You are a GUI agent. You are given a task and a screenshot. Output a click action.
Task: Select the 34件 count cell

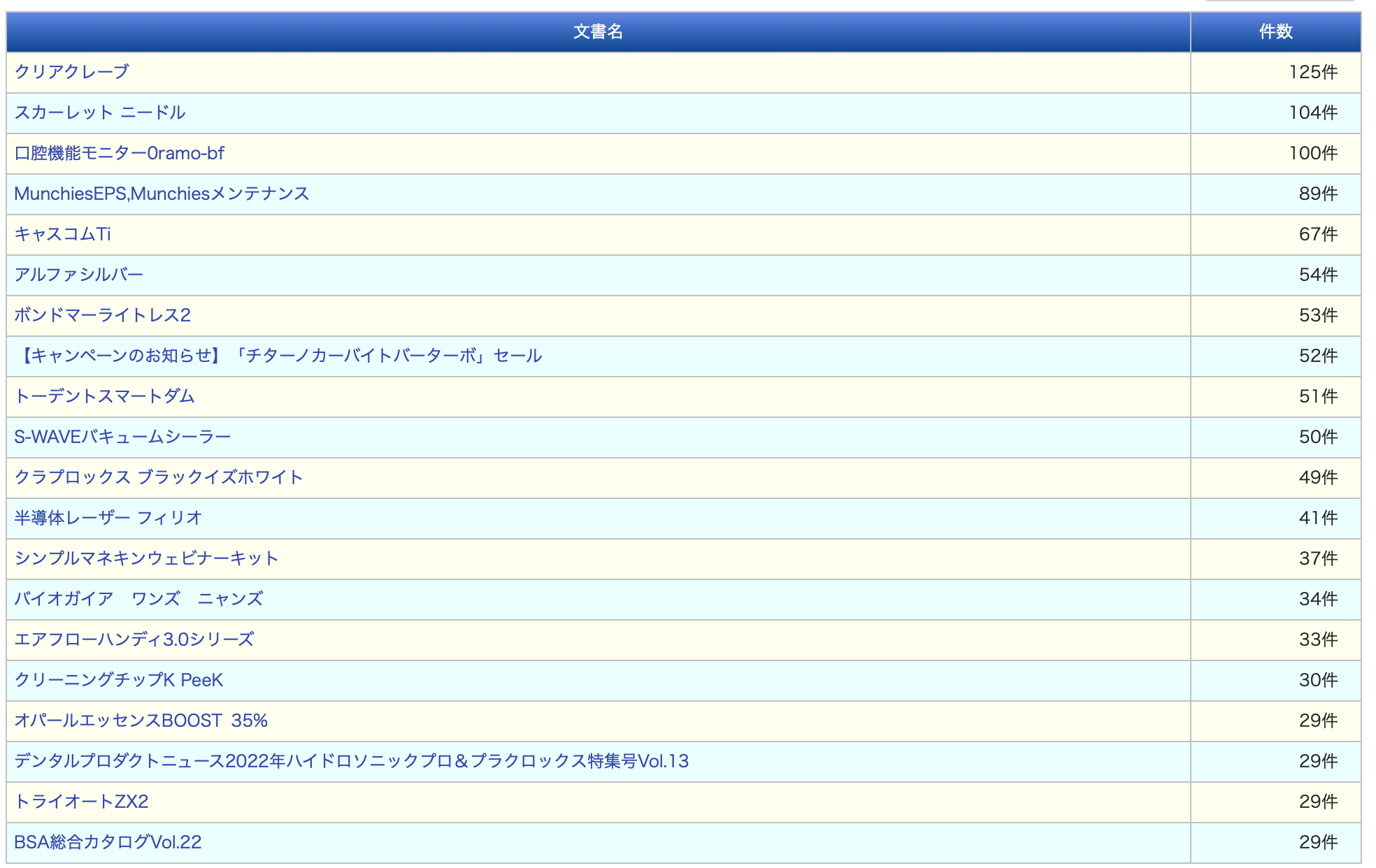[x=1276, y=600]
